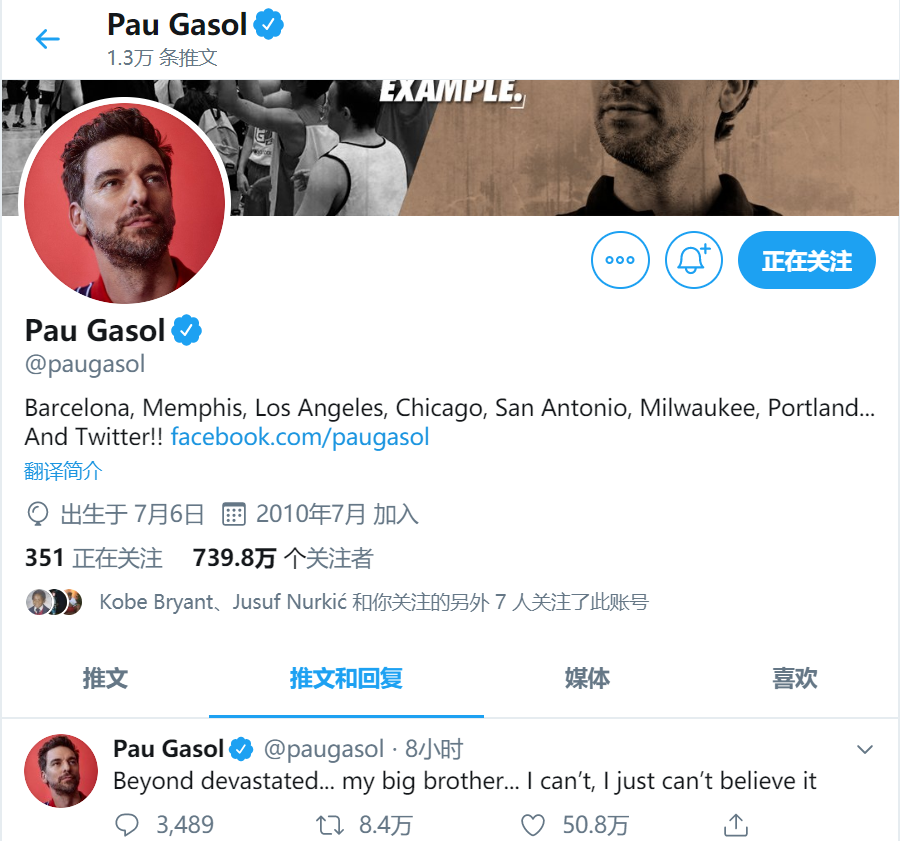Expand the tweet's chevron dropdown menu
The height and width of the screenshot is (841, 901).
(x=865, y=749)
